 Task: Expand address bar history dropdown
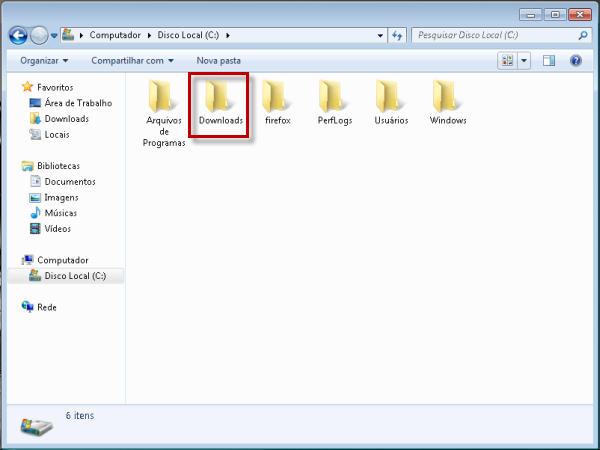[x=380, y=35]
